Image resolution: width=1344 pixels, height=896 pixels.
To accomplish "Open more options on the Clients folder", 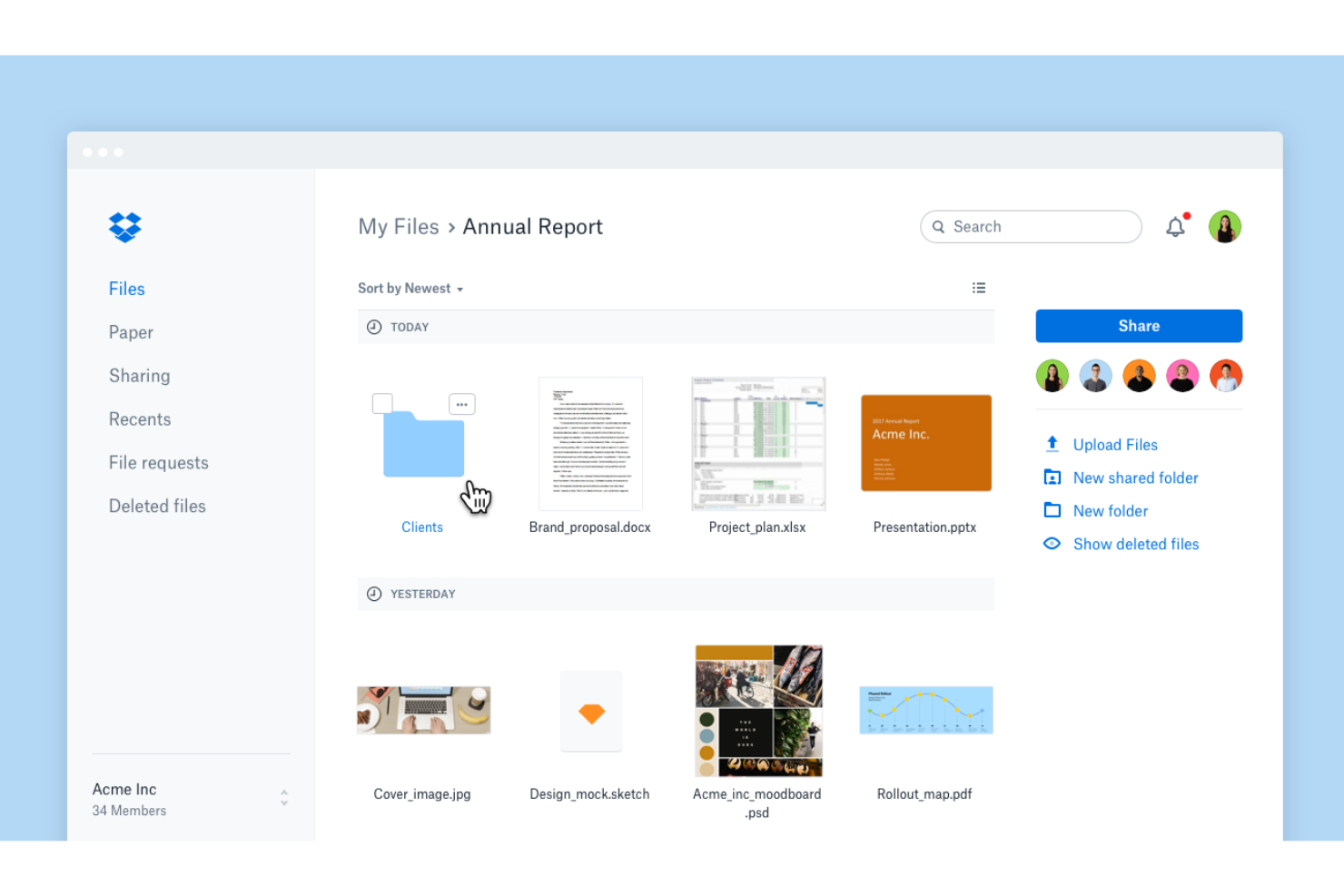I will 461,403.
